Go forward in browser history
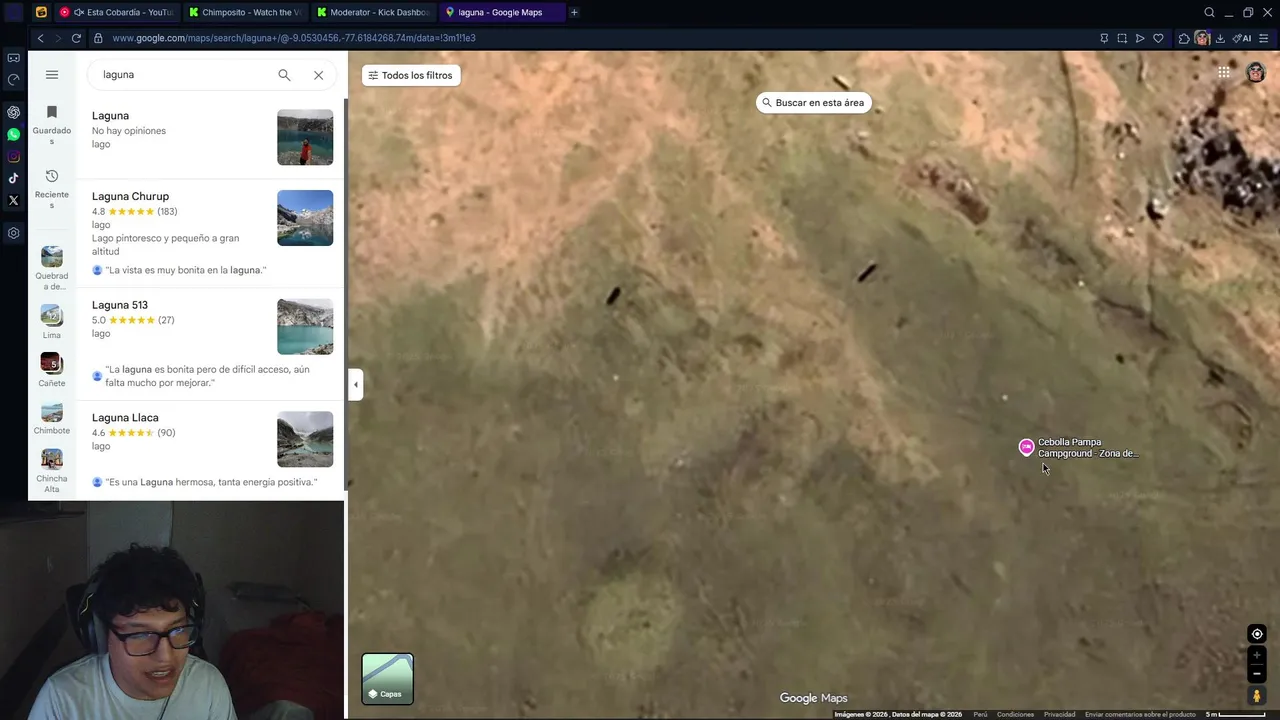1280x720 pixels. pos(58,38)
